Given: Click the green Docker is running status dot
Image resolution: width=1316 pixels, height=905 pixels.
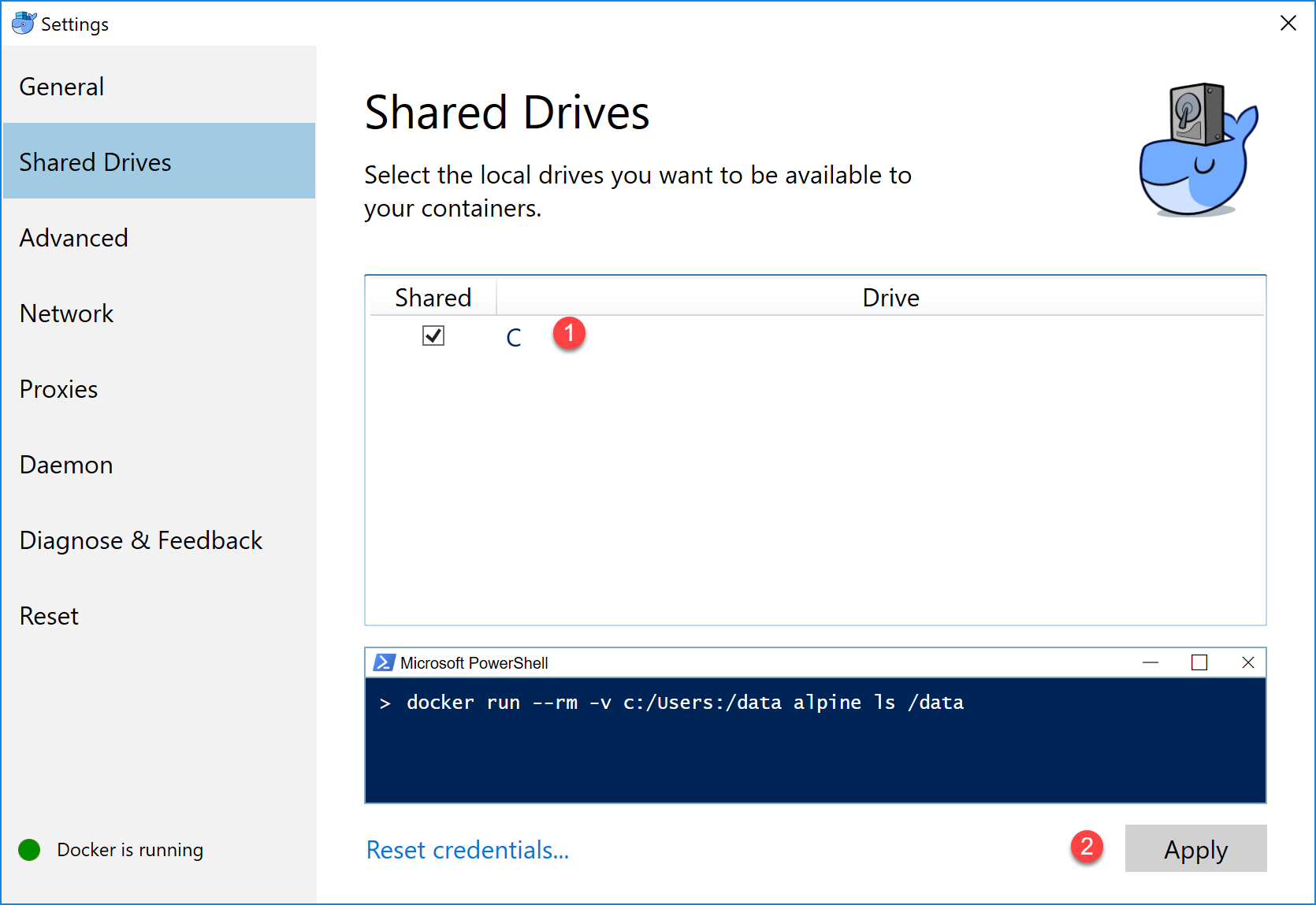Looking at the screenshot, I should [x=28, y=850].
